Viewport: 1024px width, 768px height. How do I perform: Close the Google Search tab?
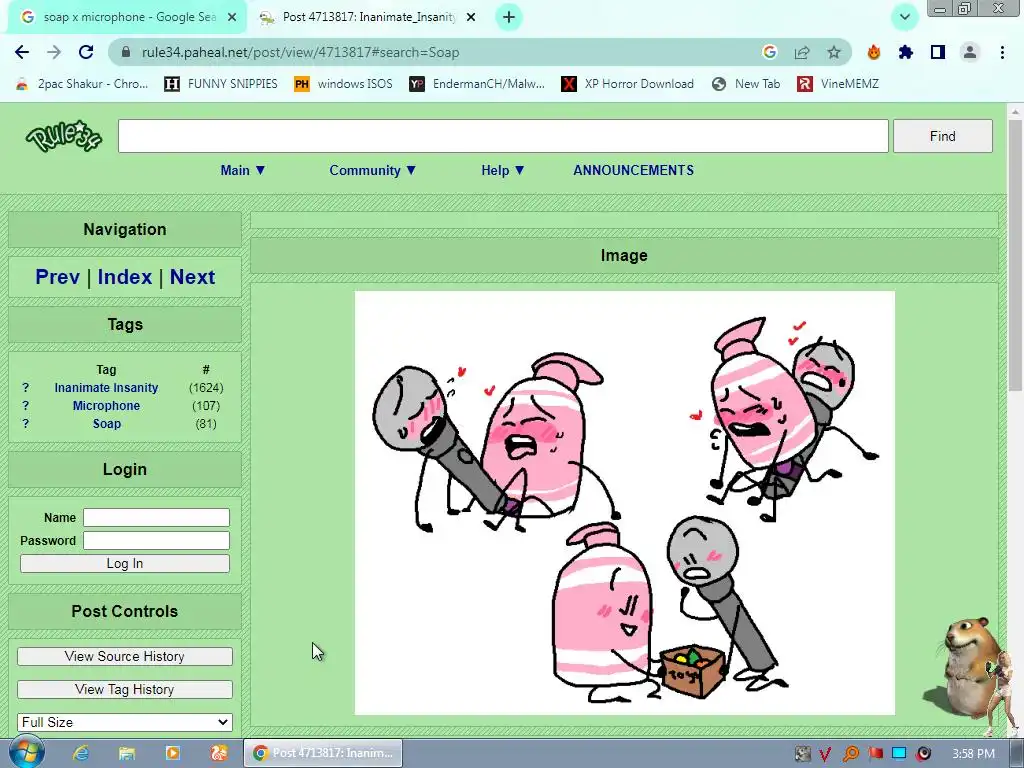[x=232, y=17]
